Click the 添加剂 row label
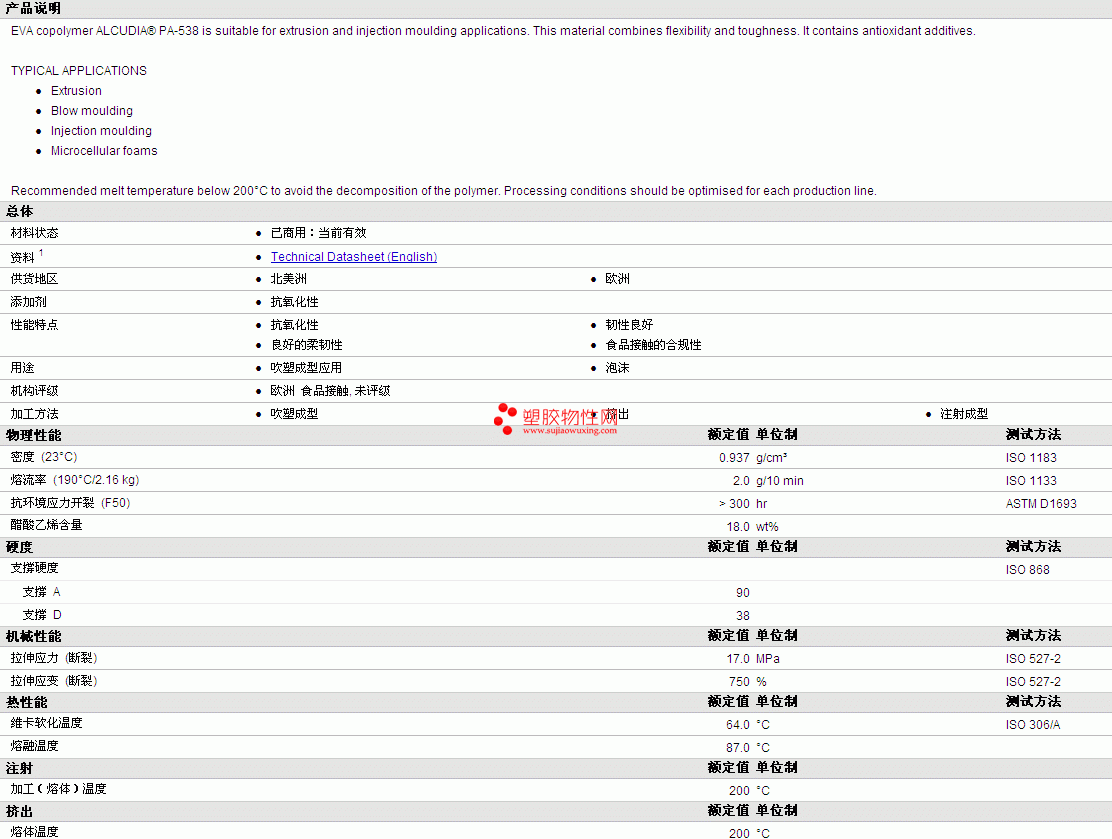Image resolution: width=1112 pixels, height=839 pixels. 28,301
